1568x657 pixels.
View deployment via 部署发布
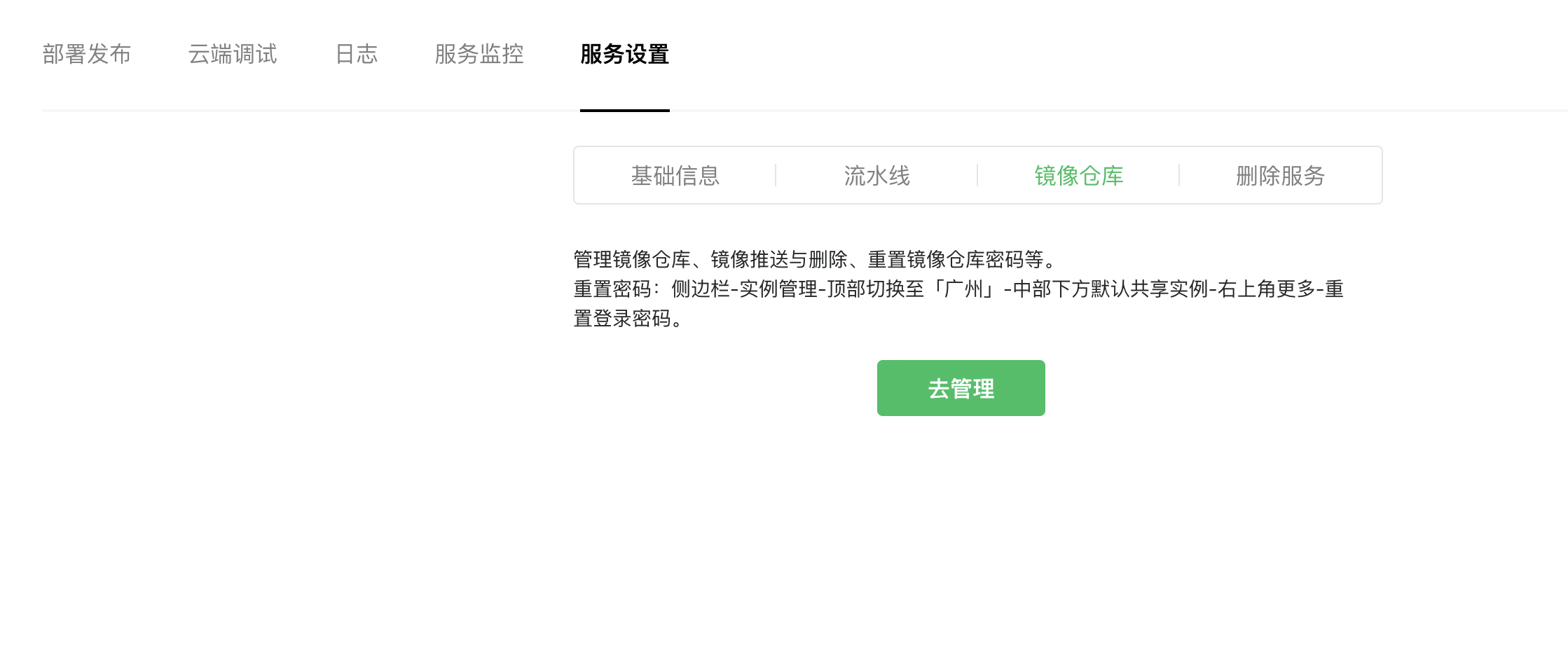(x=87, y=54)
